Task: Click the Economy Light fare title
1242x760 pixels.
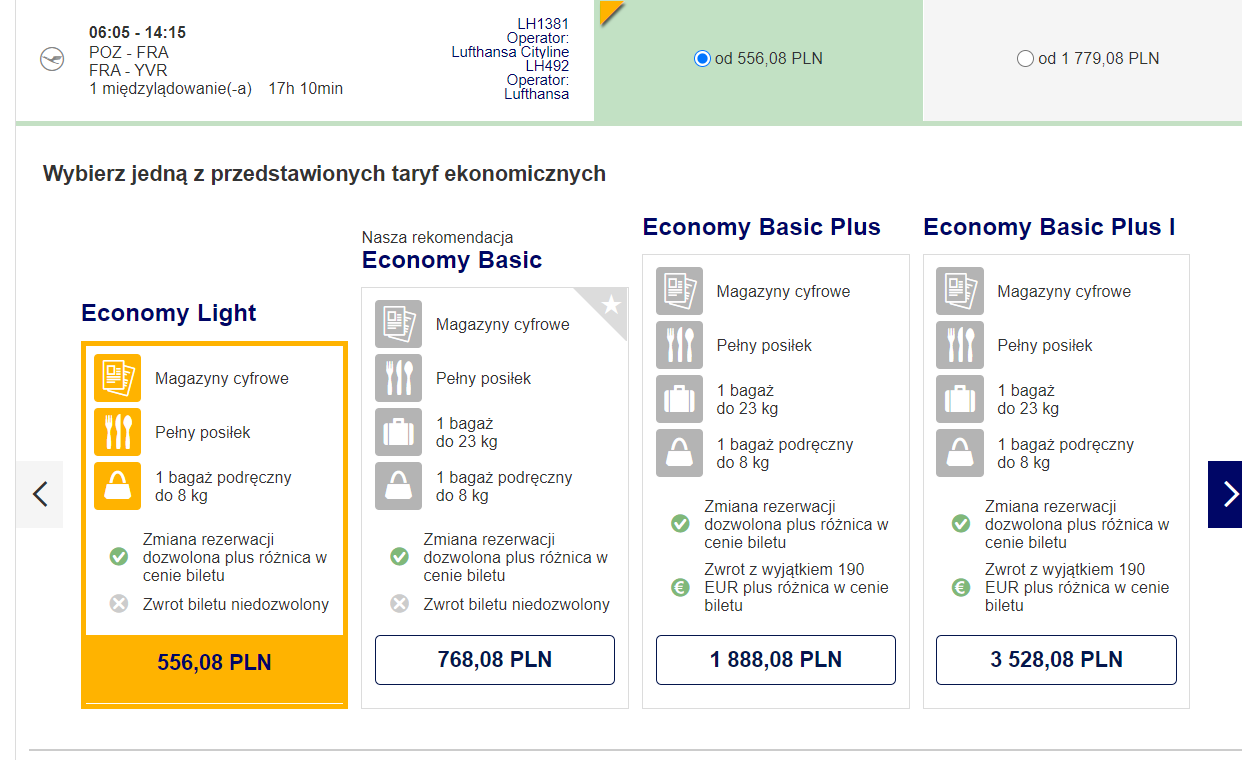Action: (x=169, y=313)
